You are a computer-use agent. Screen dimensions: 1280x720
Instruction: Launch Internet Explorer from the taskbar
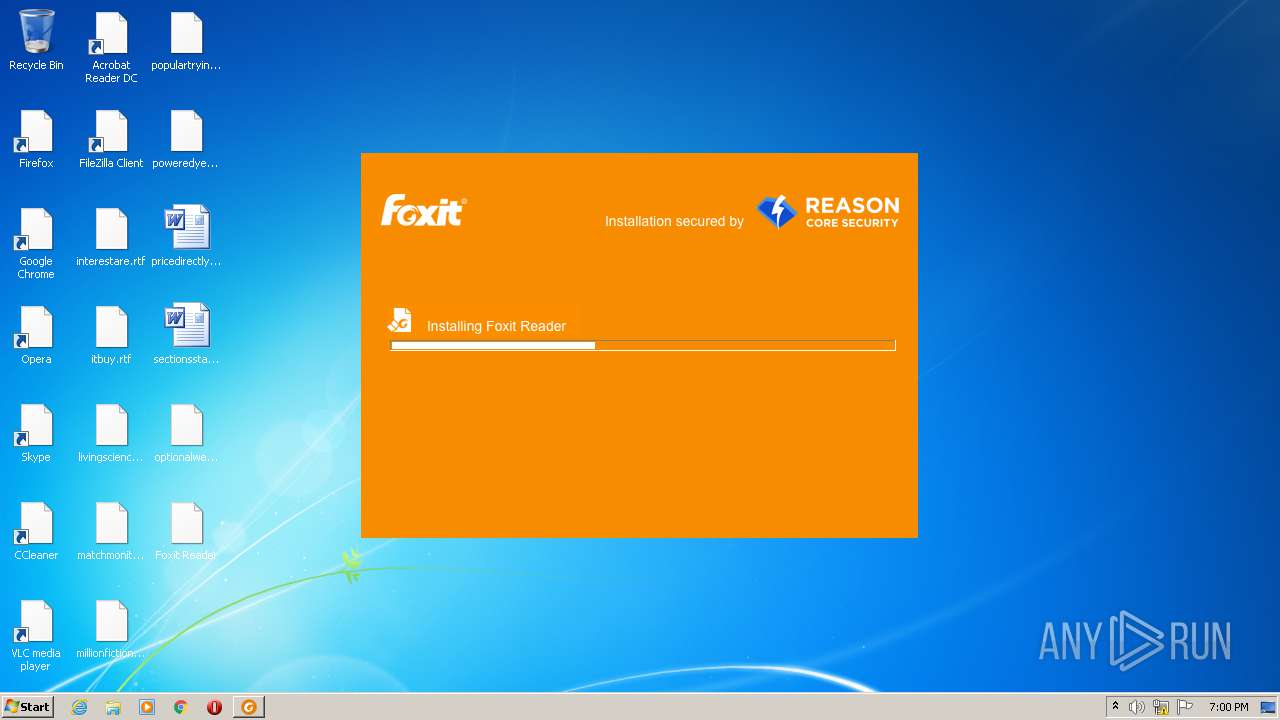click(79, 707)
